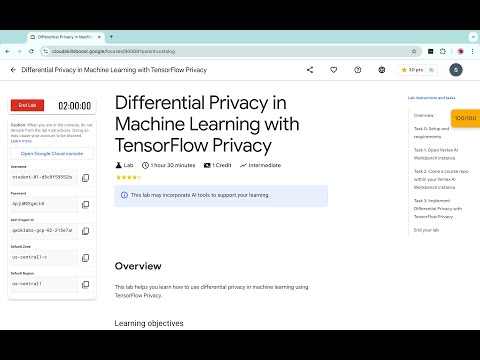Open browser extensions puzzle icon
This screenshot has width=480, height=360.
click(443, 51)
